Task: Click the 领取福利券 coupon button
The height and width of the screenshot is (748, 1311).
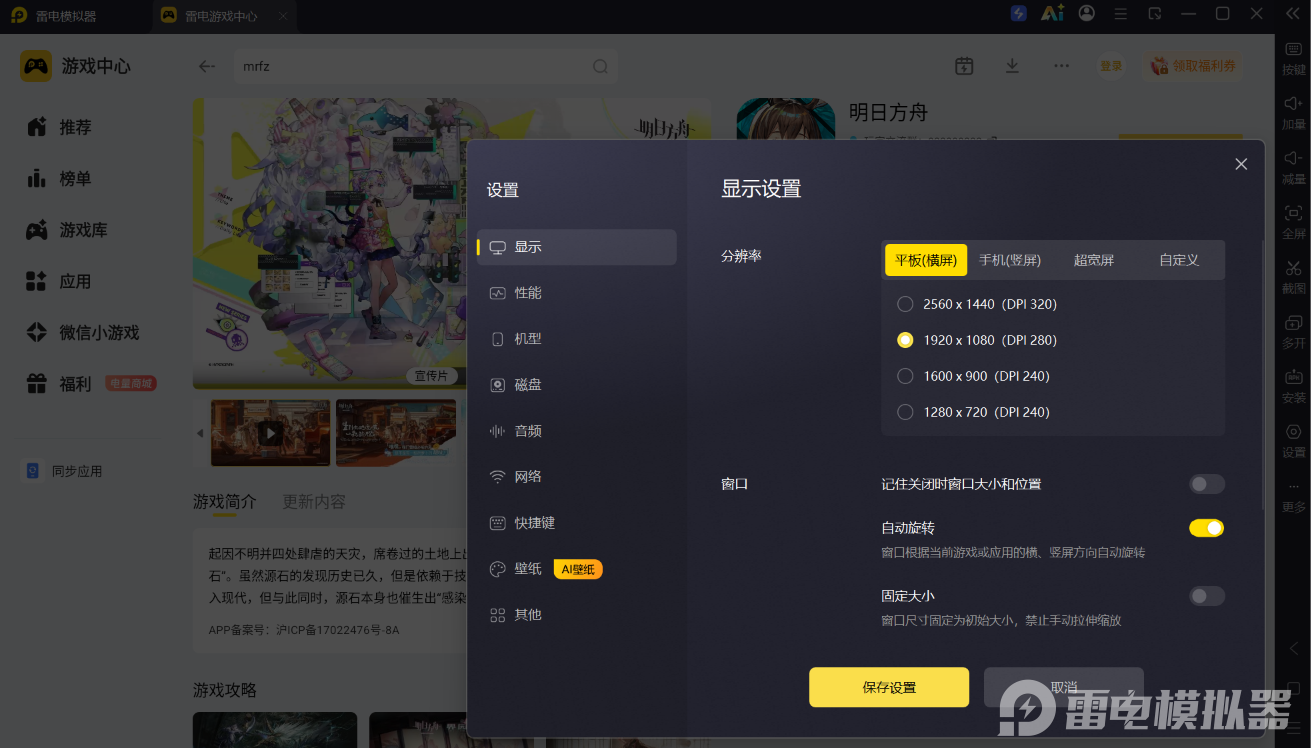Action: click(x=1194, y=66)
